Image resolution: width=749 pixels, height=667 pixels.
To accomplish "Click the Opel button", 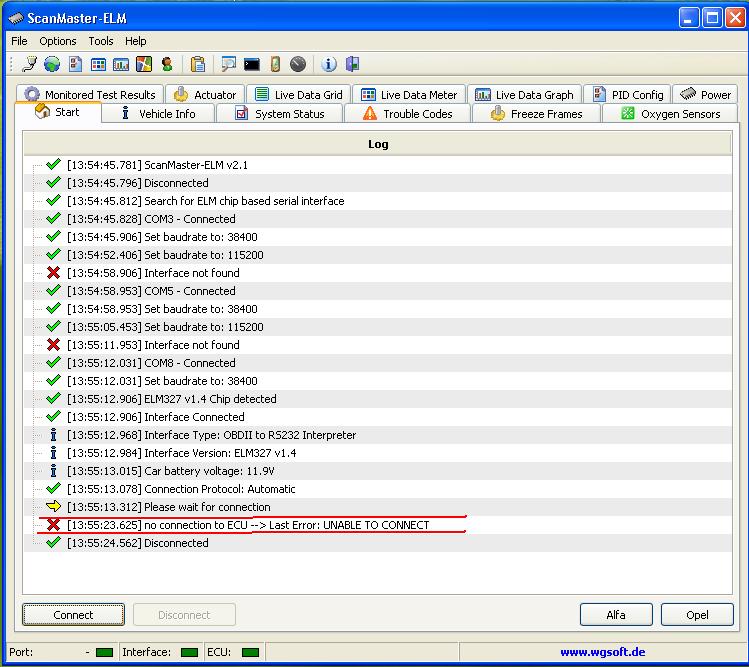I will [697, 615].
